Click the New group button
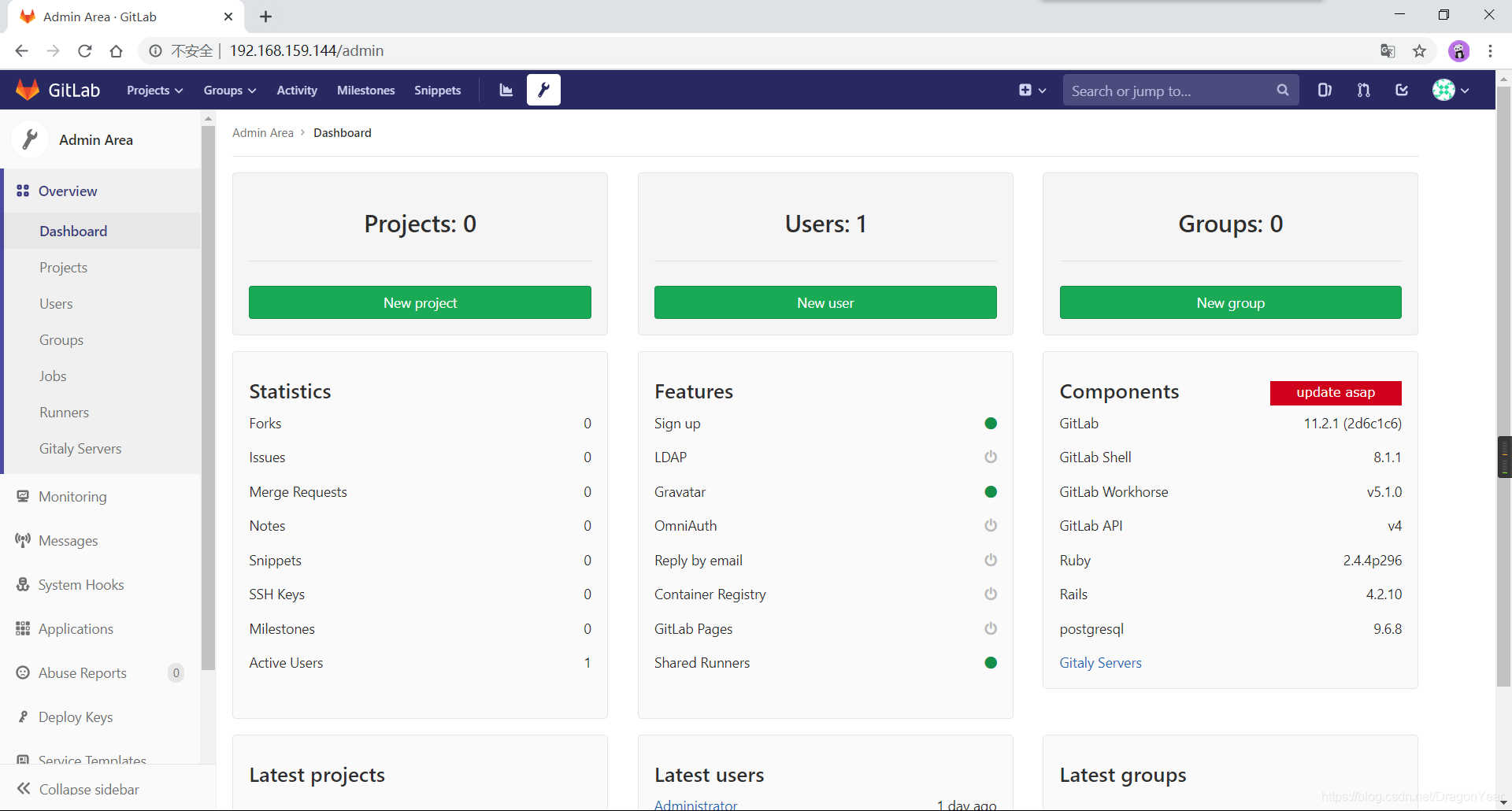The width and height of the screenshot is (1512, 811). point(1231,302)
